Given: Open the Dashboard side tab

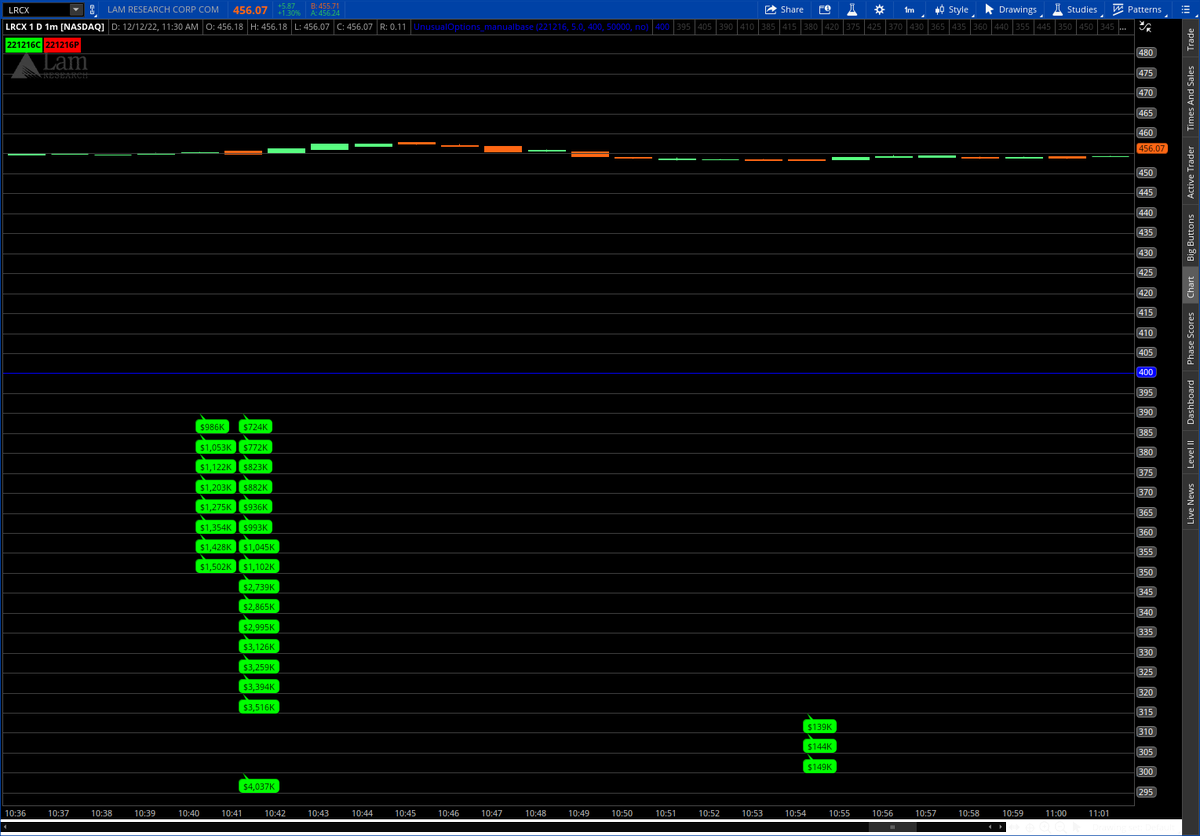Looking at the screenshot, I should (1190, 402).
